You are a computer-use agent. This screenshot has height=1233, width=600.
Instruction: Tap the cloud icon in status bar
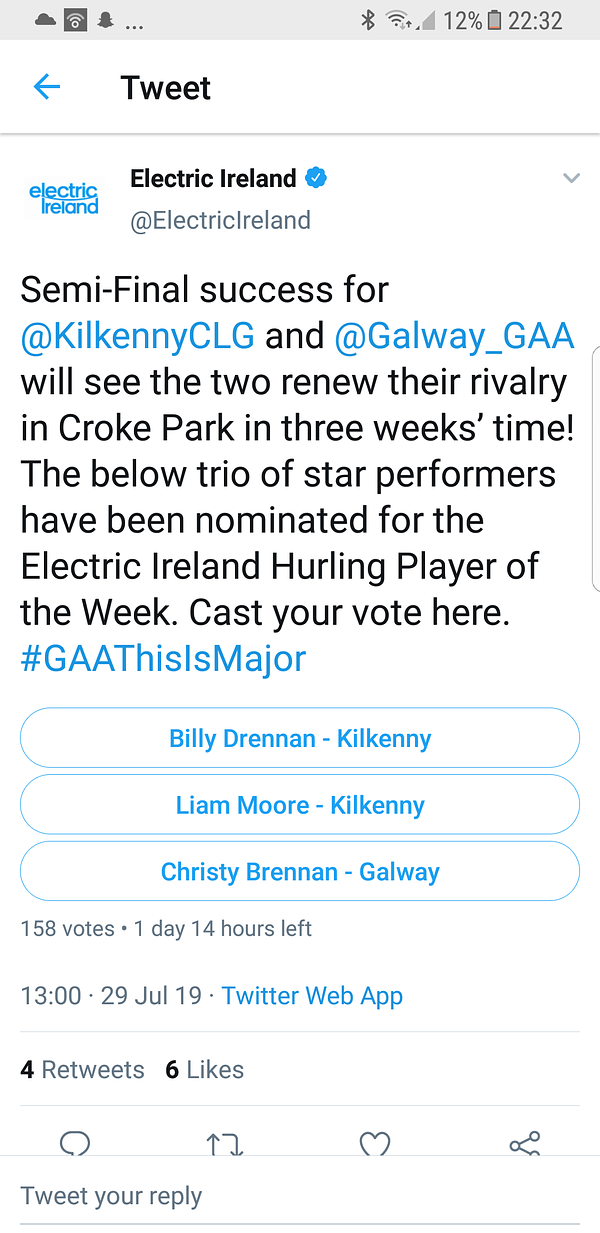coord(45,20)
